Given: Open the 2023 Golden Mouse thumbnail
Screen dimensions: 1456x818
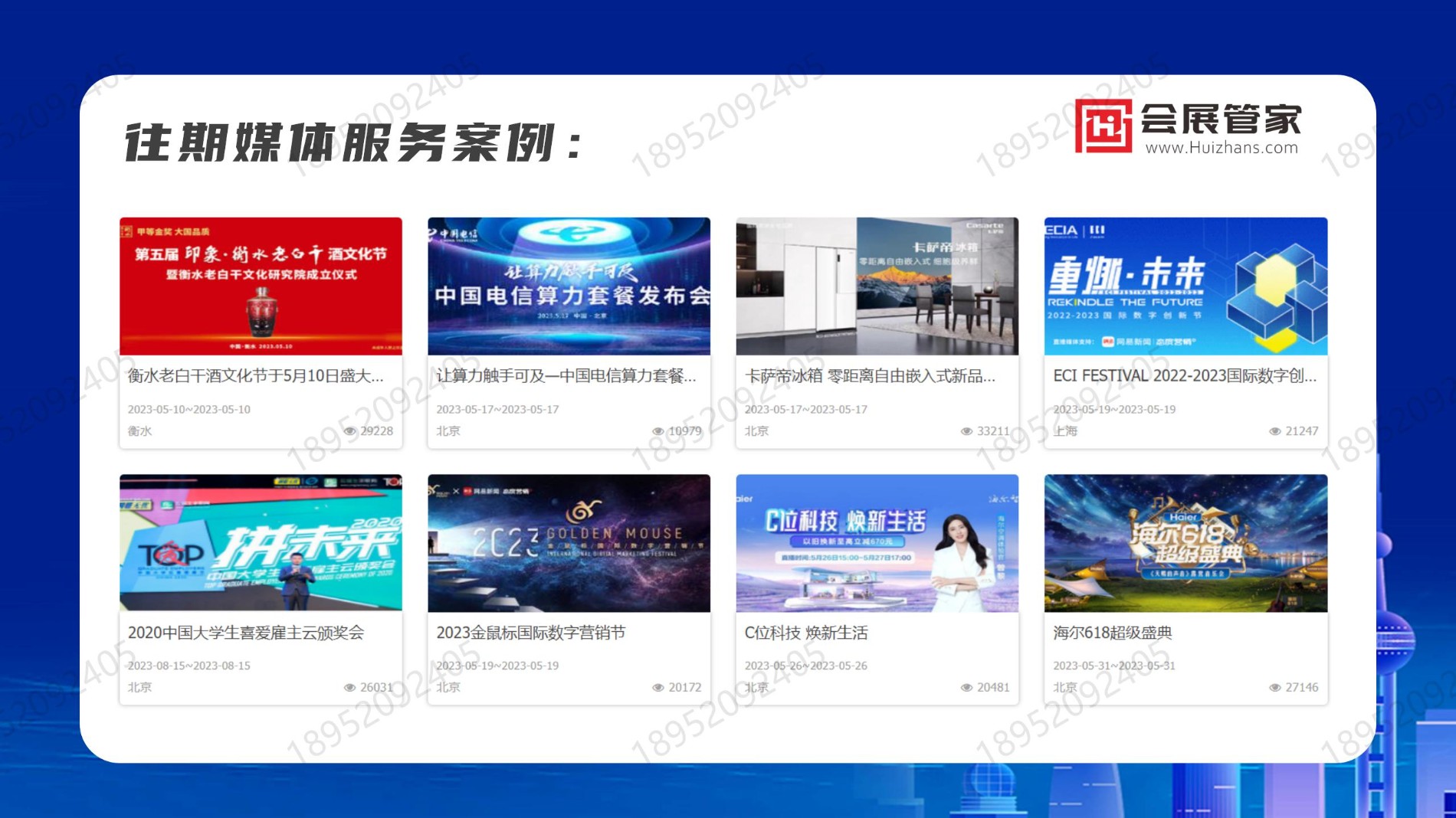Looking at the screenshot, I should (x=569, y=542).
